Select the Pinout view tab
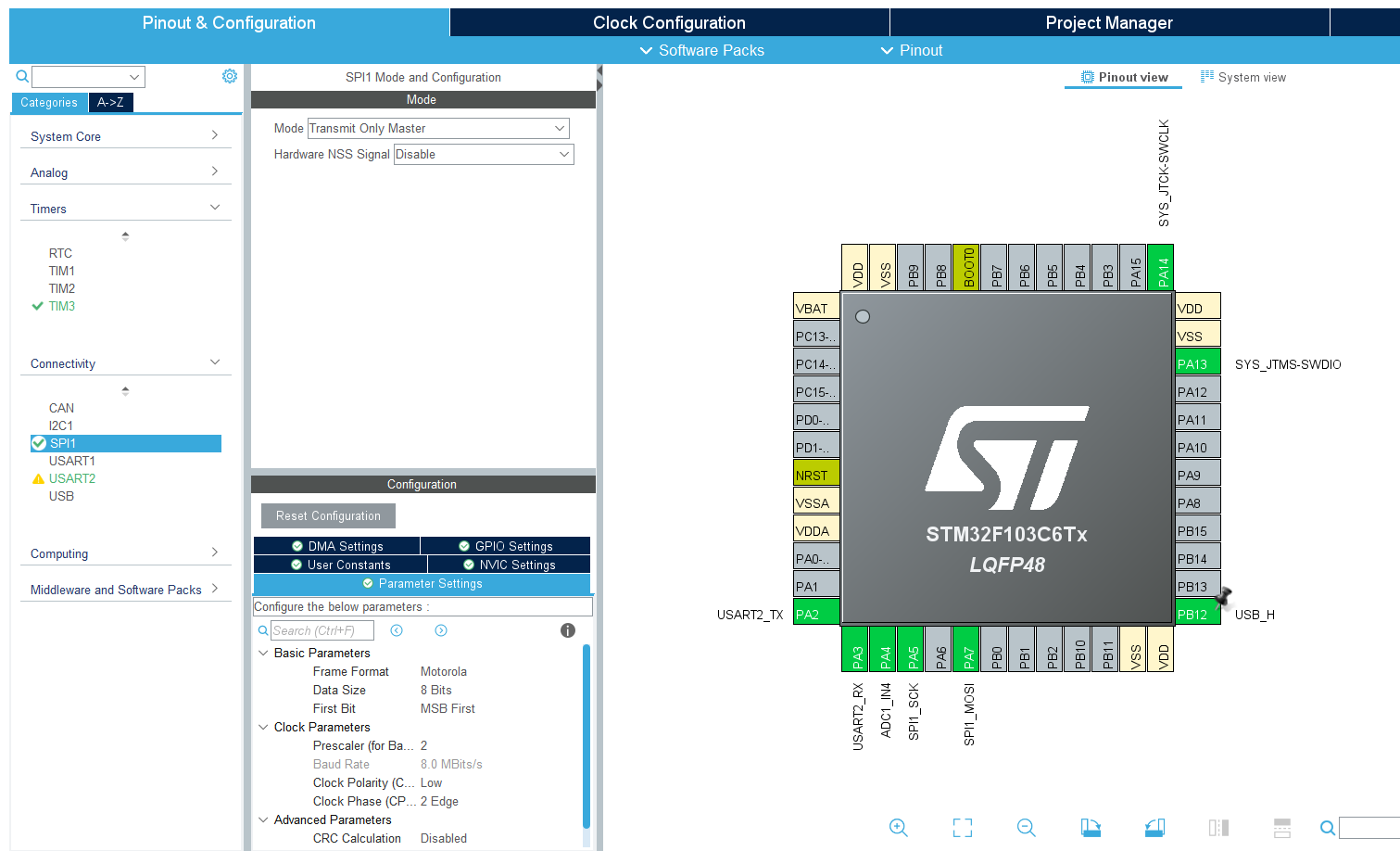Image resolution: width=1400 pixels, height=851 pixels. [1124, 77]
